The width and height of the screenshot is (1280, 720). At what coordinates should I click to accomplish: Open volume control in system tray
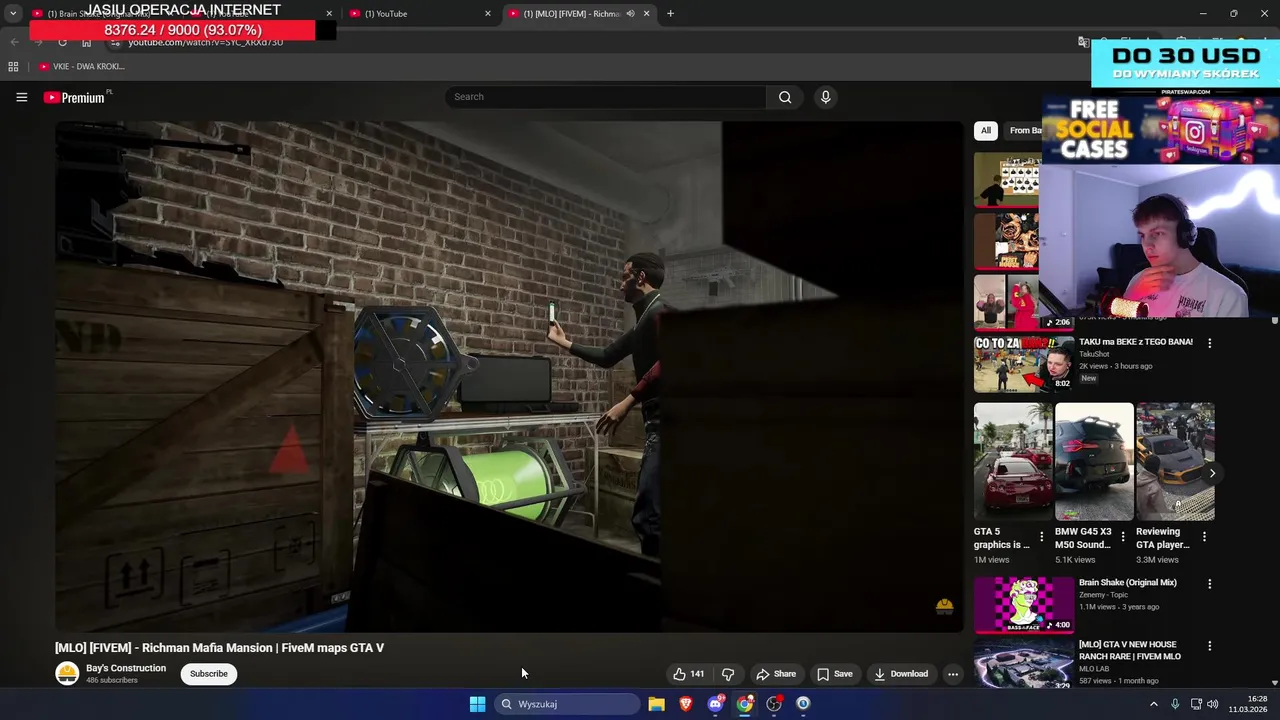1213,704
